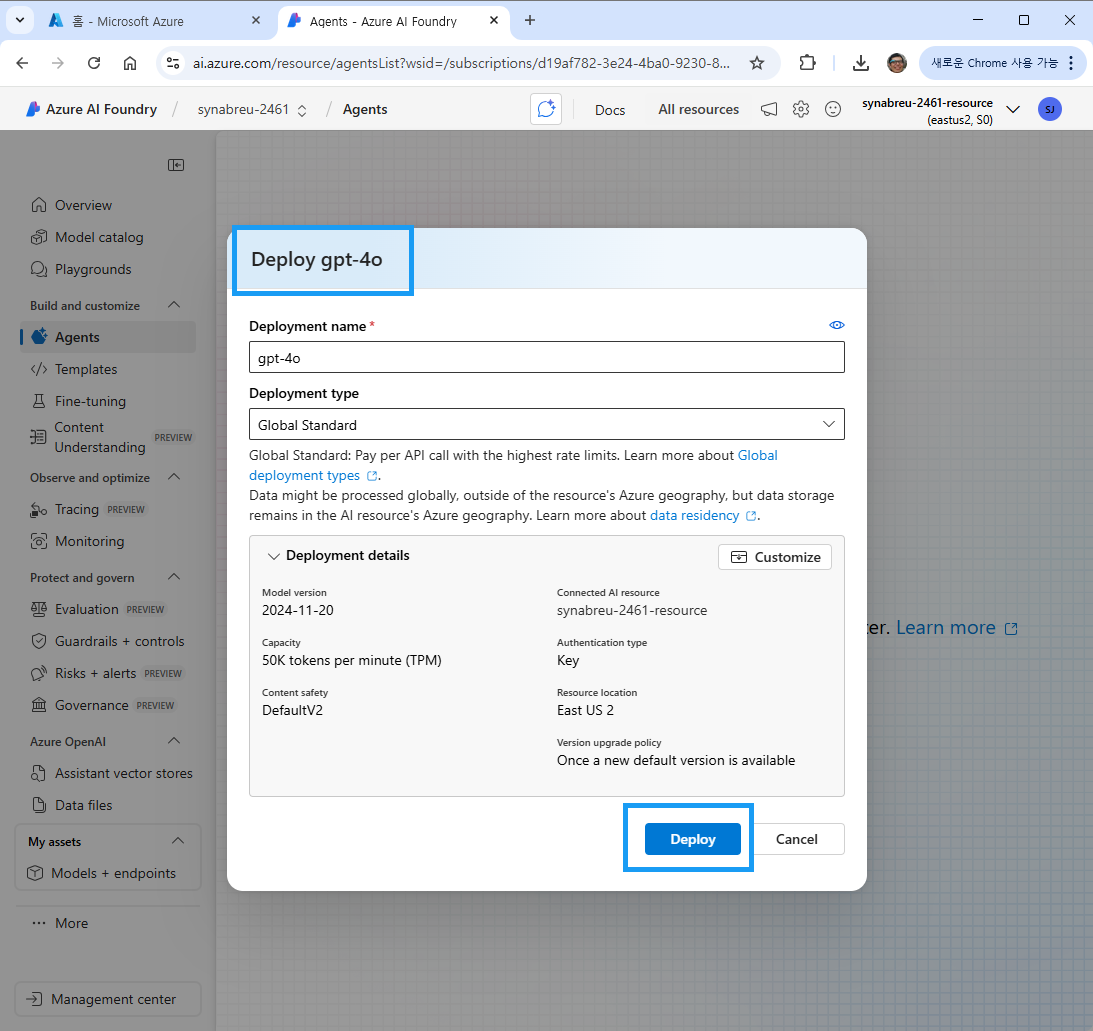Collapse the My assets section
The image size is (1093, 1031).
pyautogui.click(x=178, y=841)
